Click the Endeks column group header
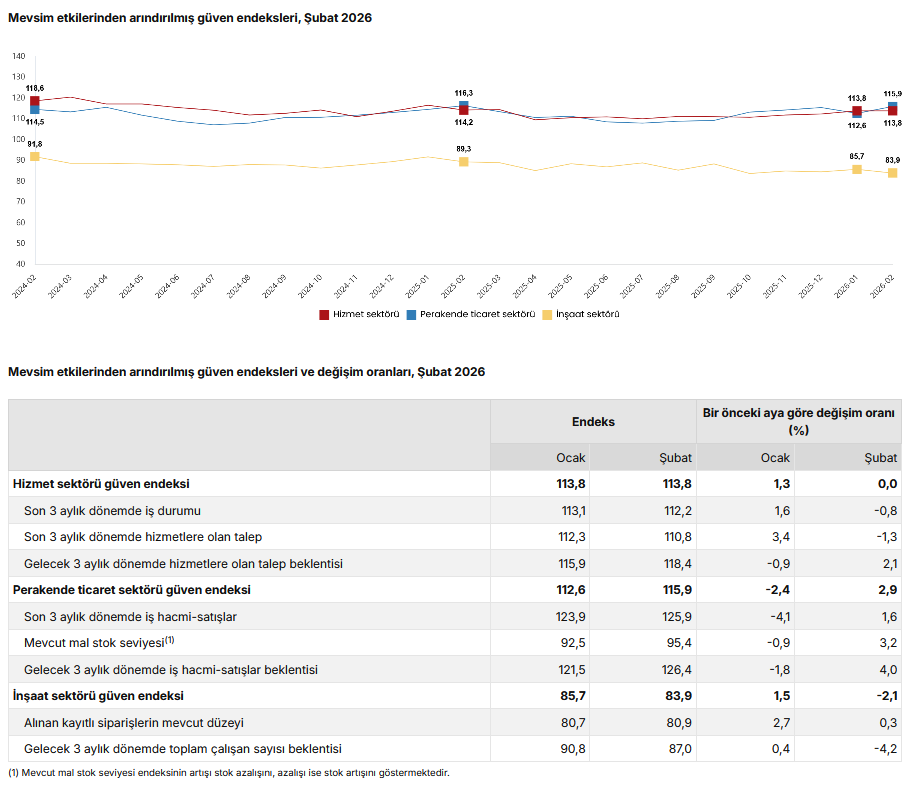This screenshot has height=795, width=912. (x=593, y=421)
